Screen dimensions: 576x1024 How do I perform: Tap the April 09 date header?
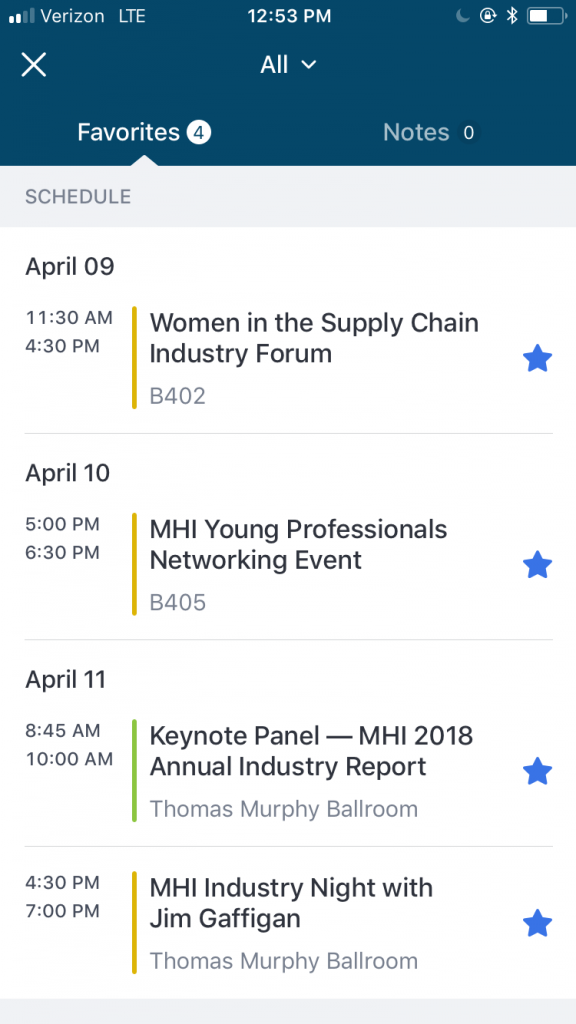click(69, 266)
